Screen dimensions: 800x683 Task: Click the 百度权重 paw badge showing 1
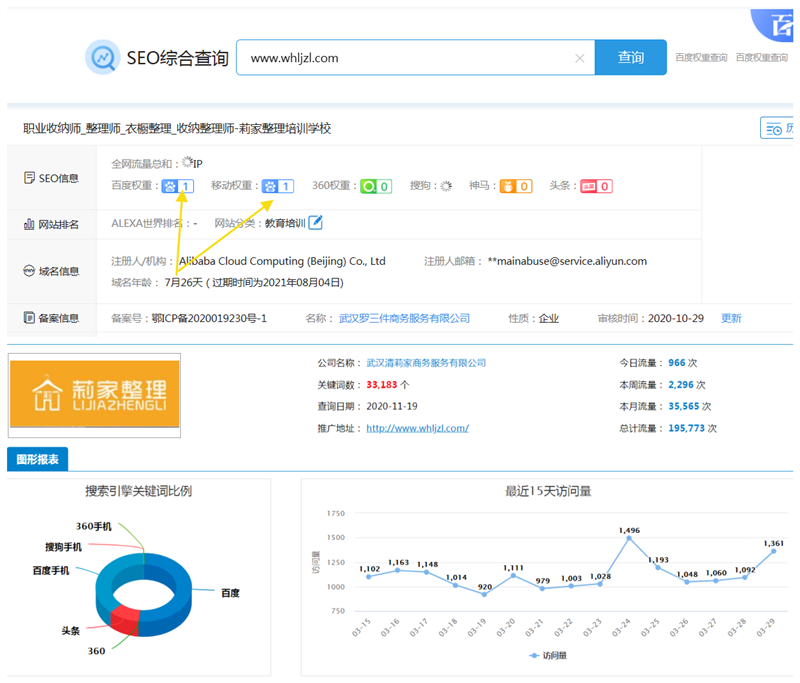click(178, 186)
